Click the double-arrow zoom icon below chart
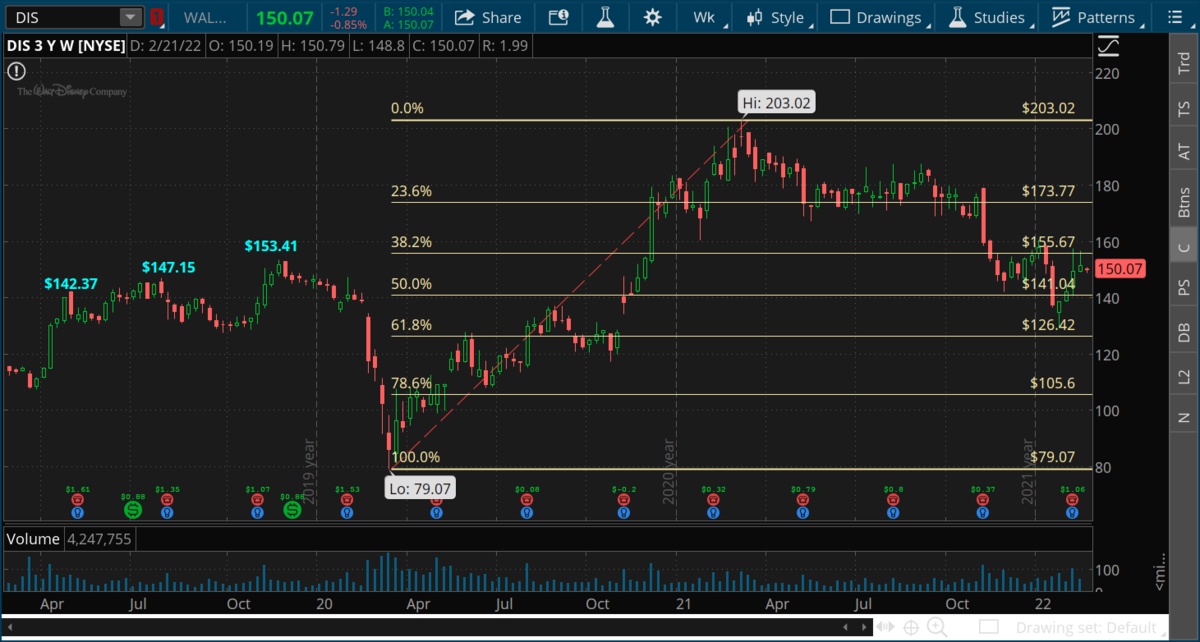 [x=886, y=627]
